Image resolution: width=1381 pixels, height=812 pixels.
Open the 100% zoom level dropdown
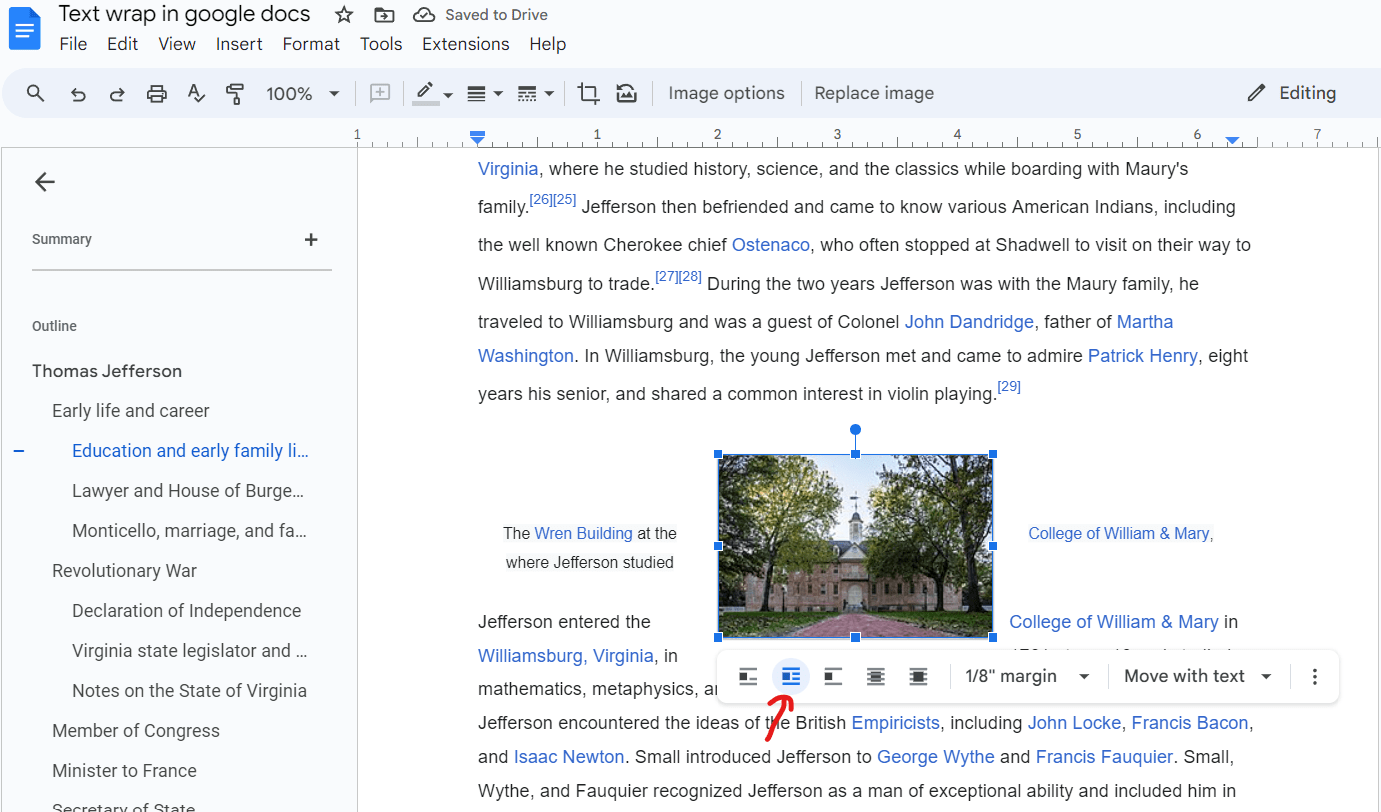point(295,92)
